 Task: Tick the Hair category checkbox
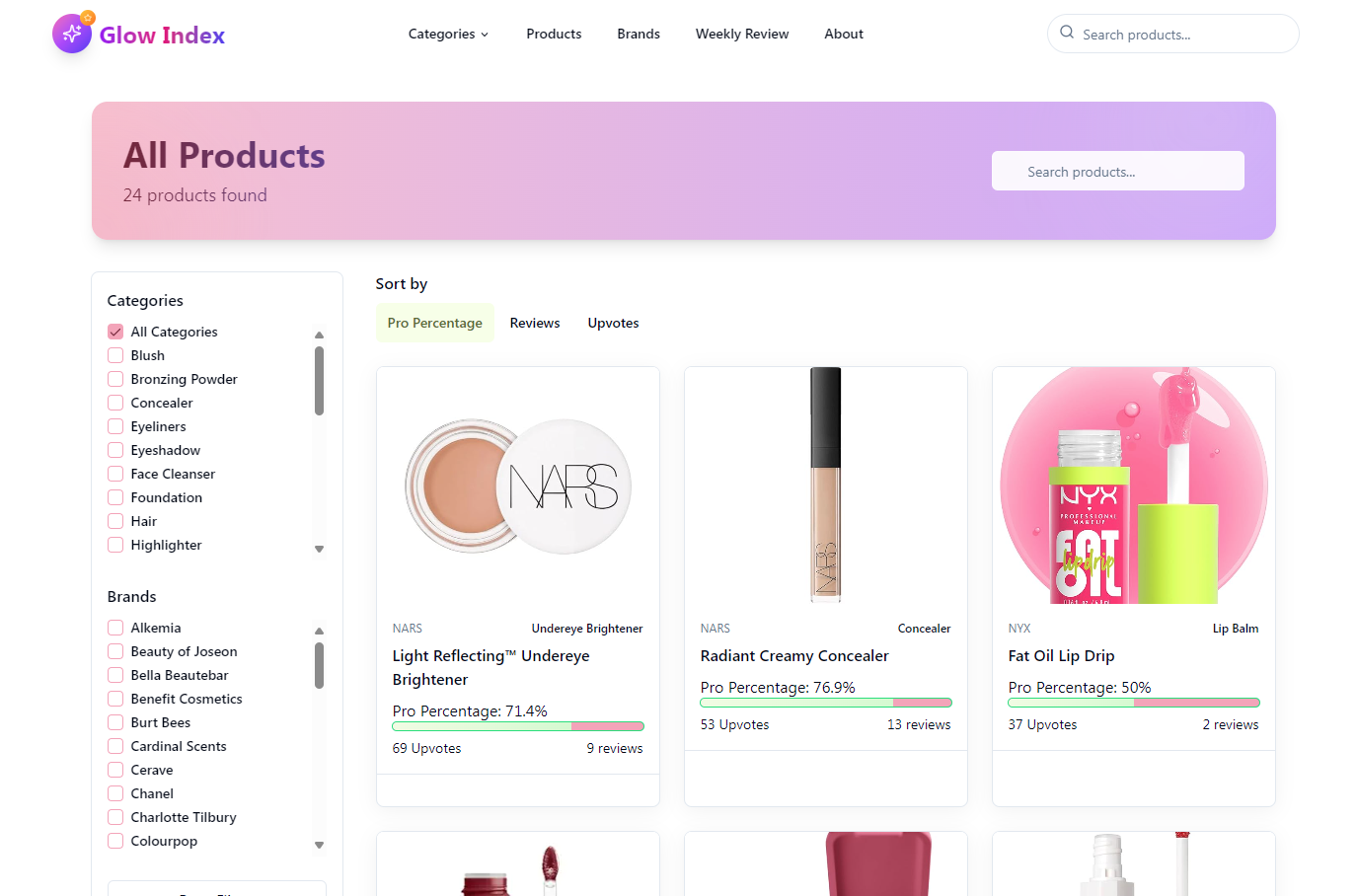115,521
